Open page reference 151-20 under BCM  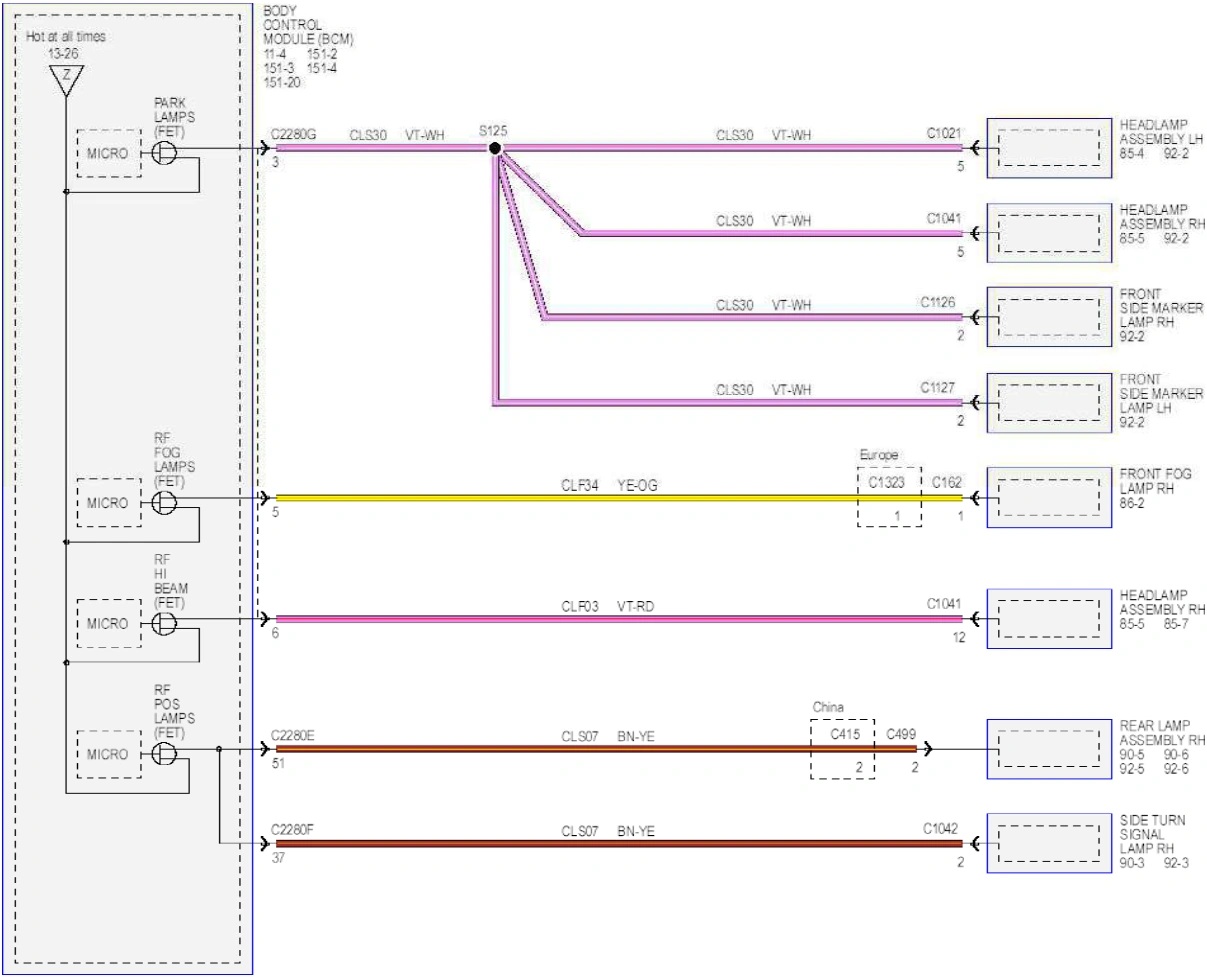tap(282, 83)
